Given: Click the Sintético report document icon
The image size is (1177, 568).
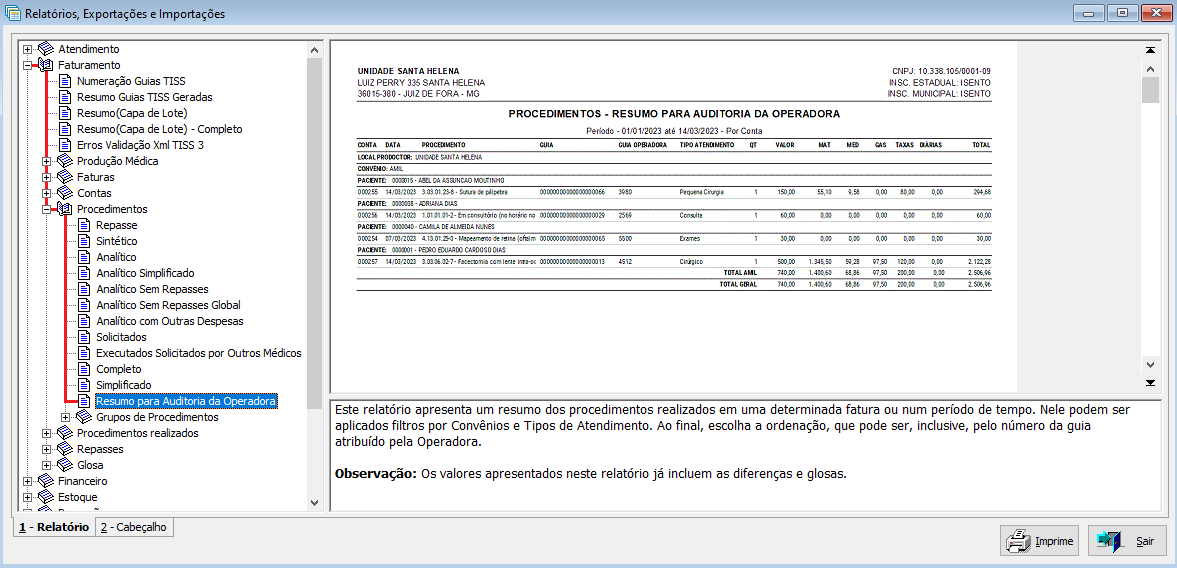Looking at the screenshot, I should 85,241.
